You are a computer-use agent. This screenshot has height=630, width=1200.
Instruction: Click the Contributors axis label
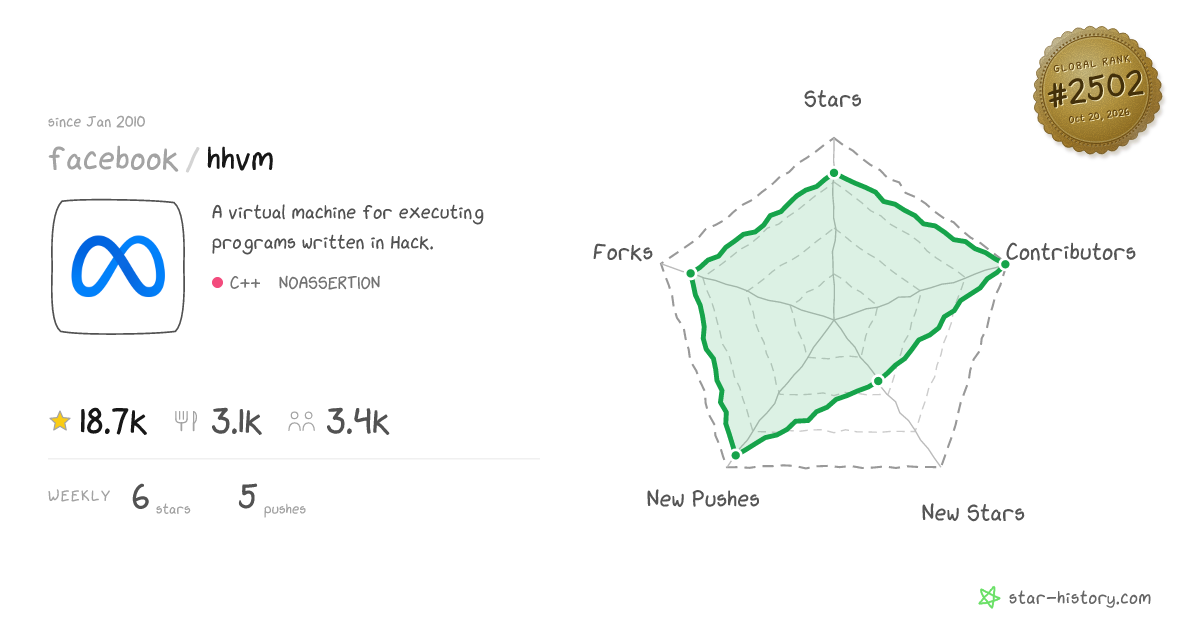[1071, 252]
